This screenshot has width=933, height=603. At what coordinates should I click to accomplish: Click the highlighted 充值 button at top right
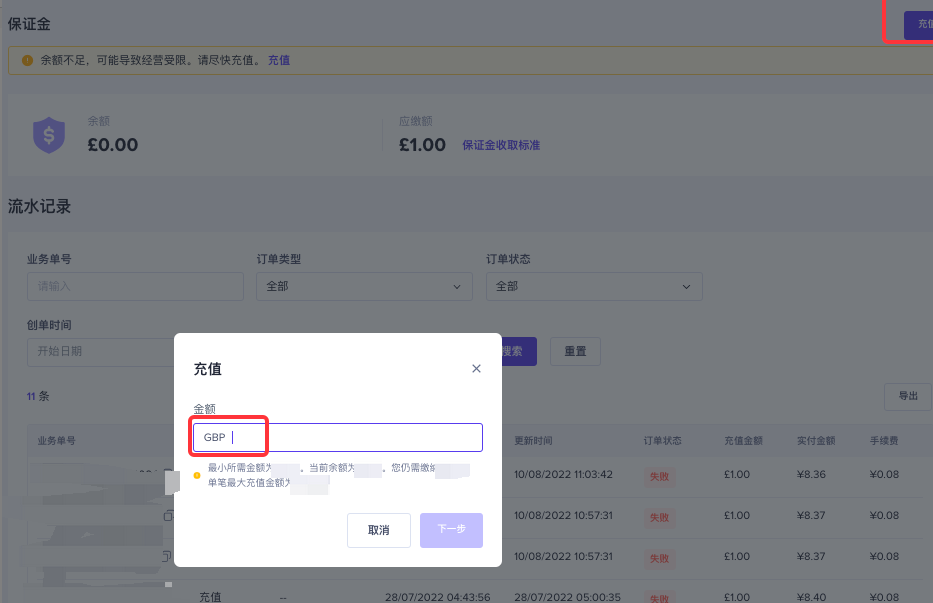(923, 25)
